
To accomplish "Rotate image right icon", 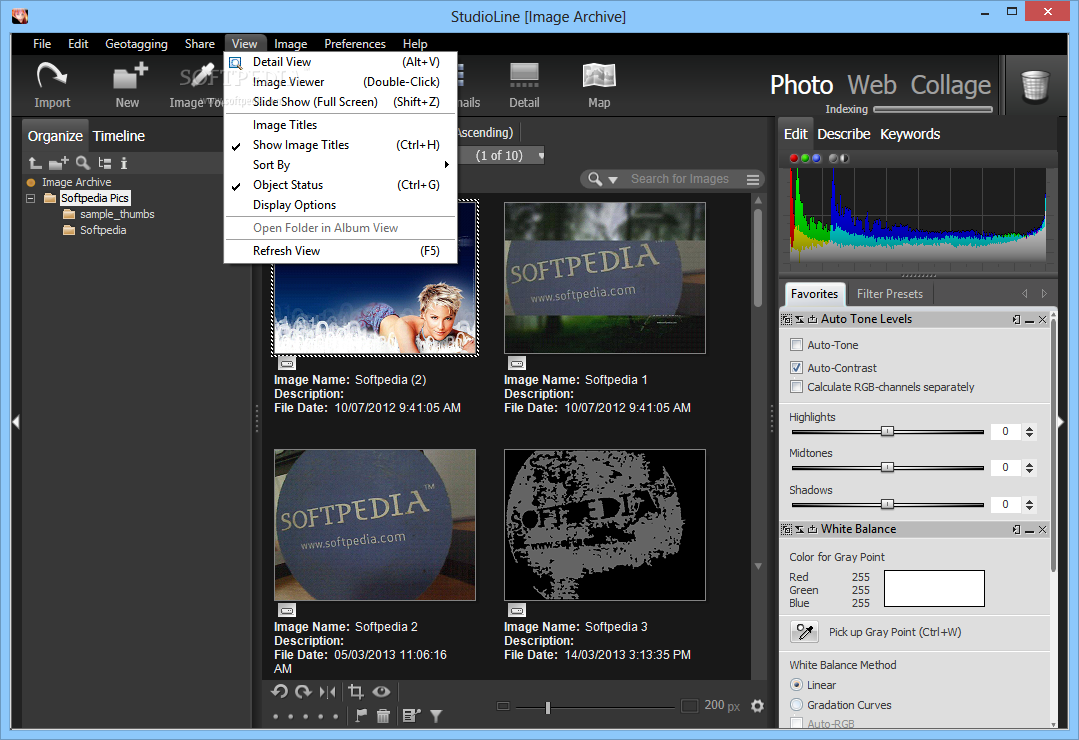I will pyautogui.click(x=303, y=692).
